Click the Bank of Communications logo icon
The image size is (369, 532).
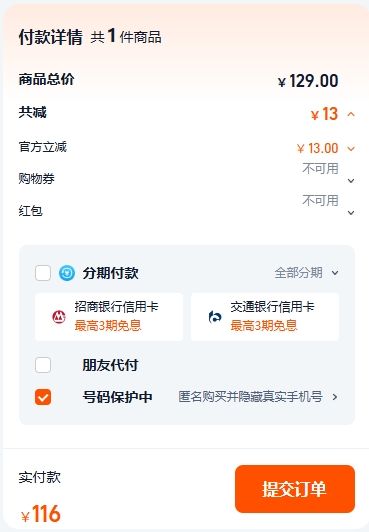[215, 317]
